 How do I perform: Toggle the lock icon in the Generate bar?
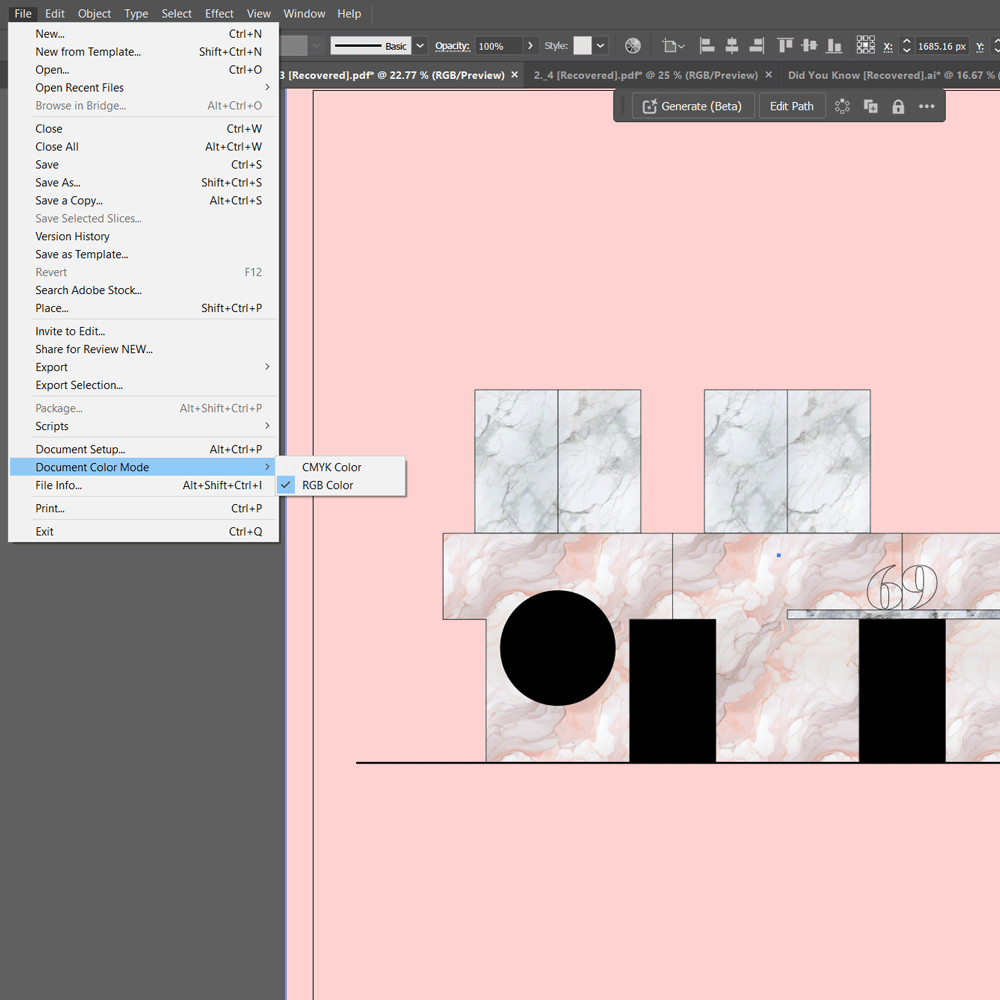click(x=899, y=105)
